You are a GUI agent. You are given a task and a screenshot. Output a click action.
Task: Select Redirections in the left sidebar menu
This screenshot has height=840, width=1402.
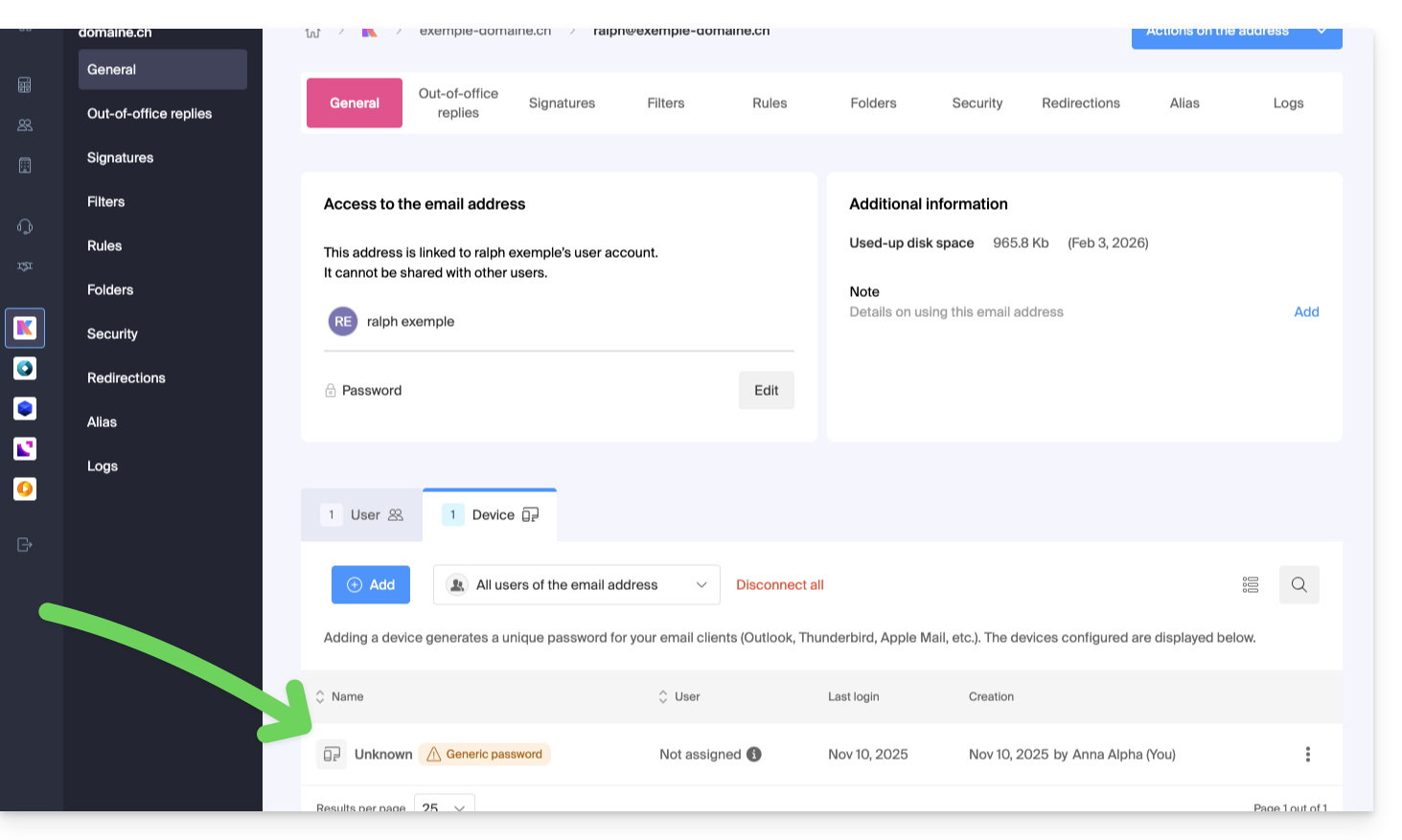[x=126, y=378]
